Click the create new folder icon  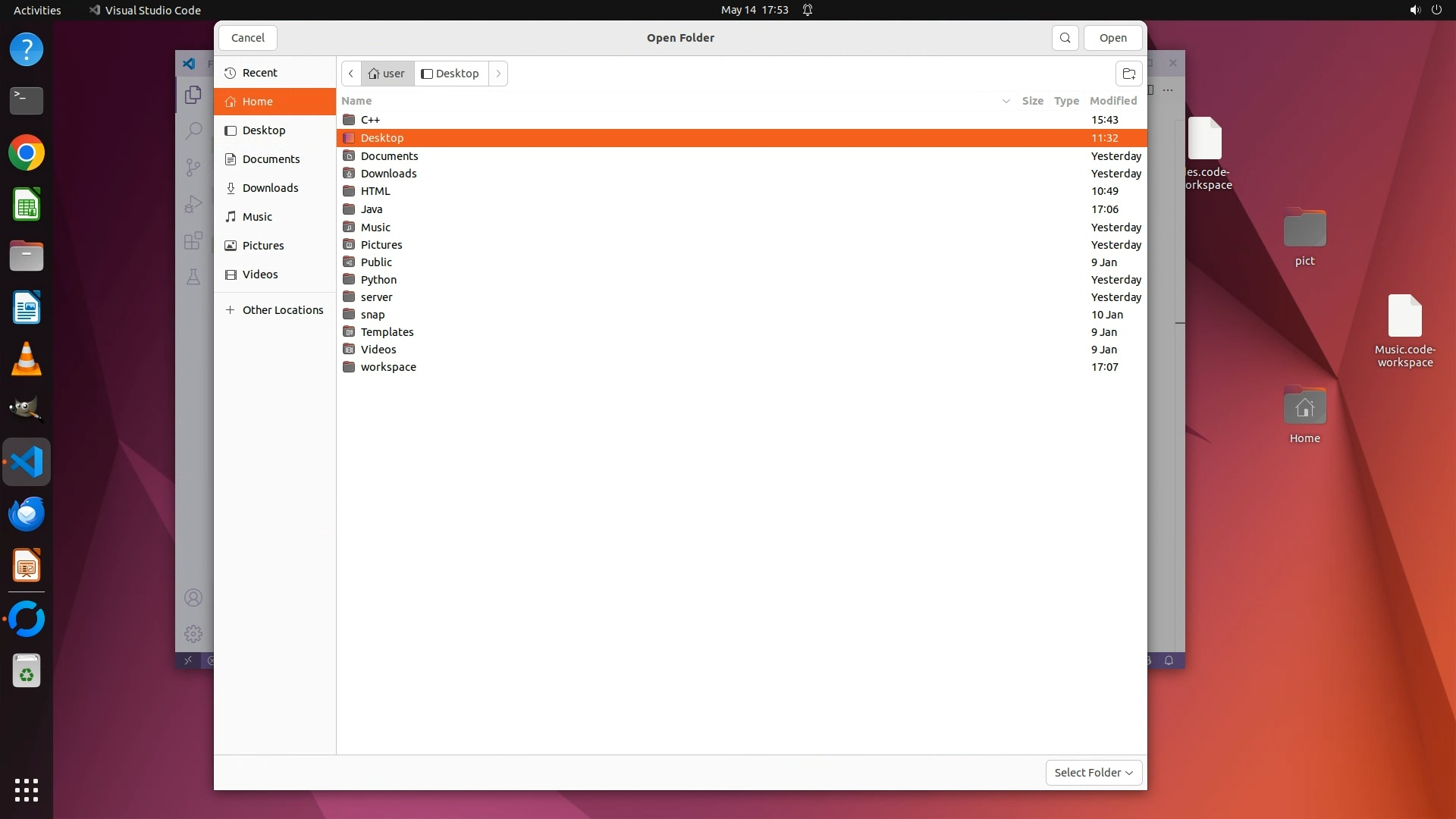1128,74
